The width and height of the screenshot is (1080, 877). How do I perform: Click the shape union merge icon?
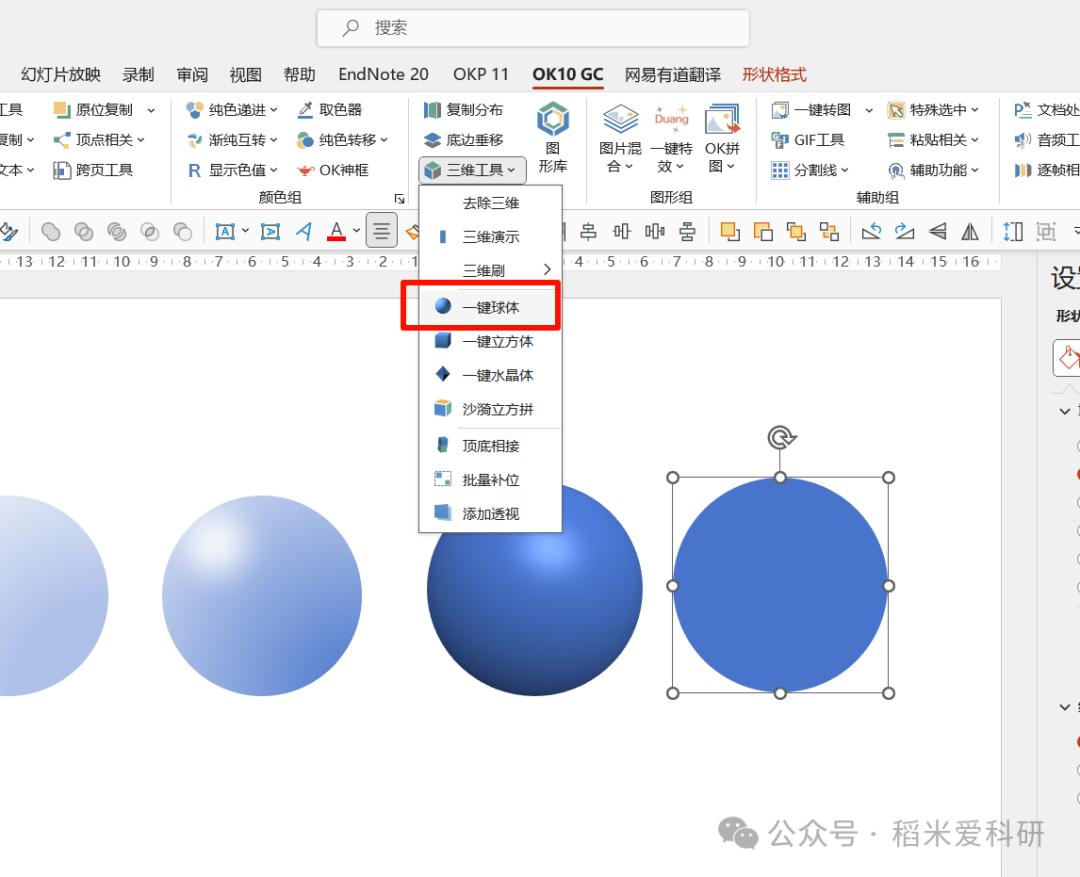(x=50, y=231)
